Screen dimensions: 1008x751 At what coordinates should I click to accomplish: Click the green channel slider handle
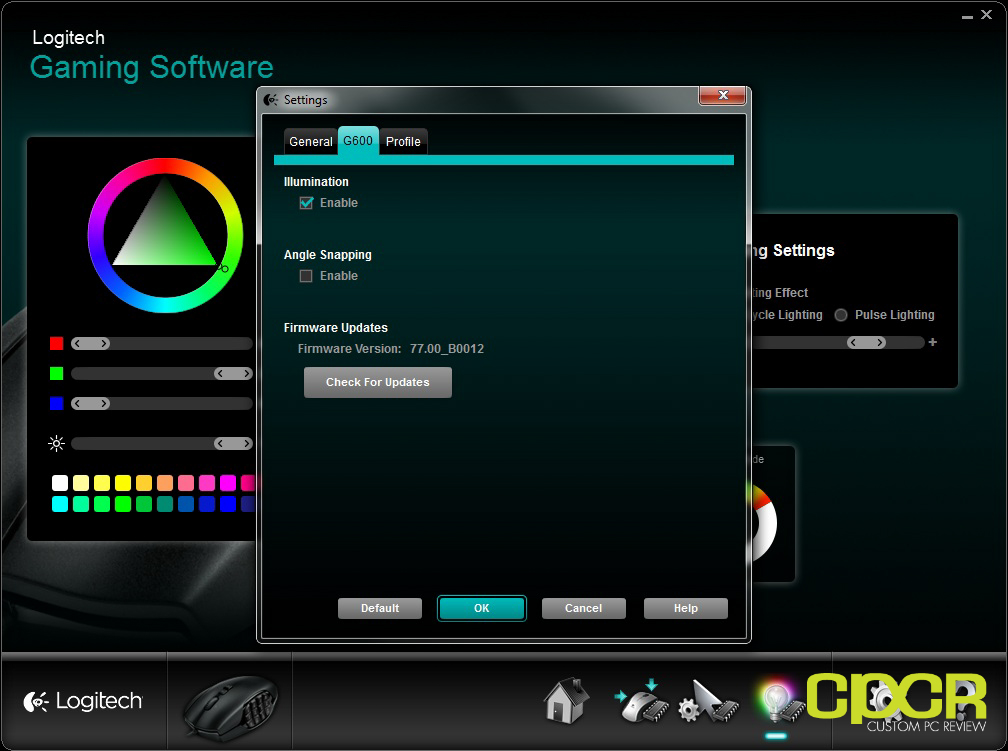pos(233,374)
